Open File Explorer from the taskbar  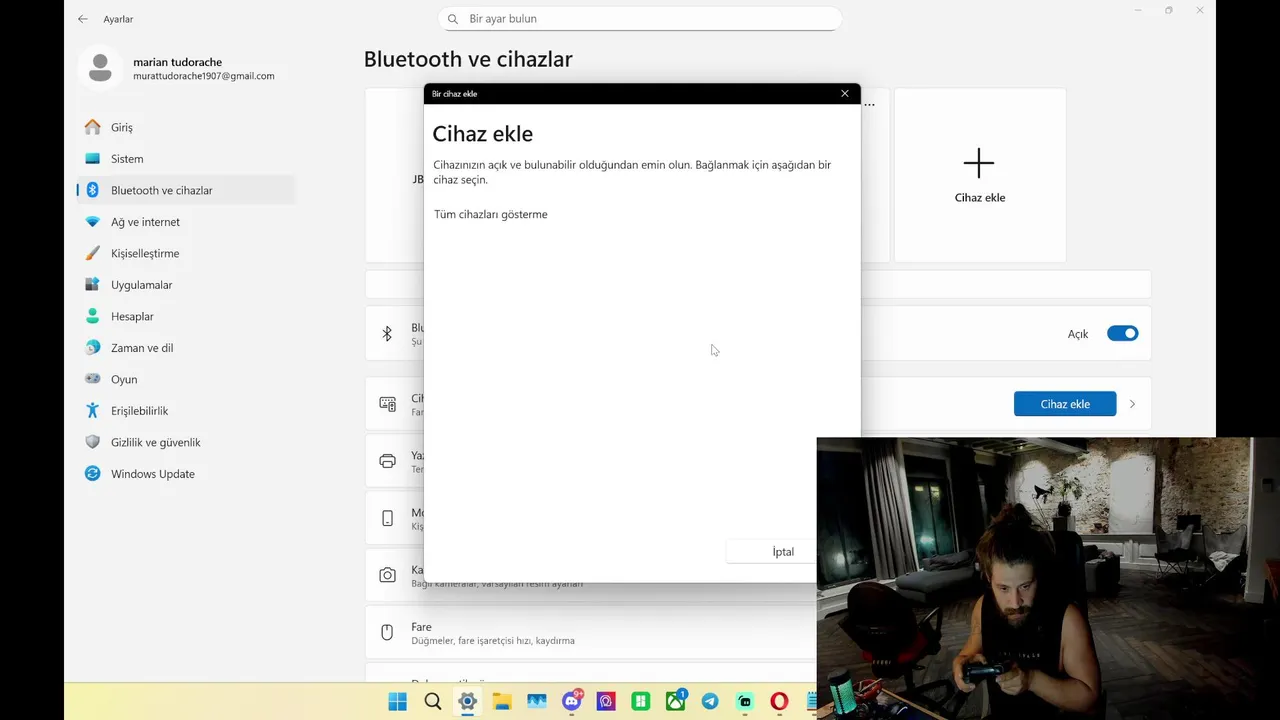tap(502, 701)
